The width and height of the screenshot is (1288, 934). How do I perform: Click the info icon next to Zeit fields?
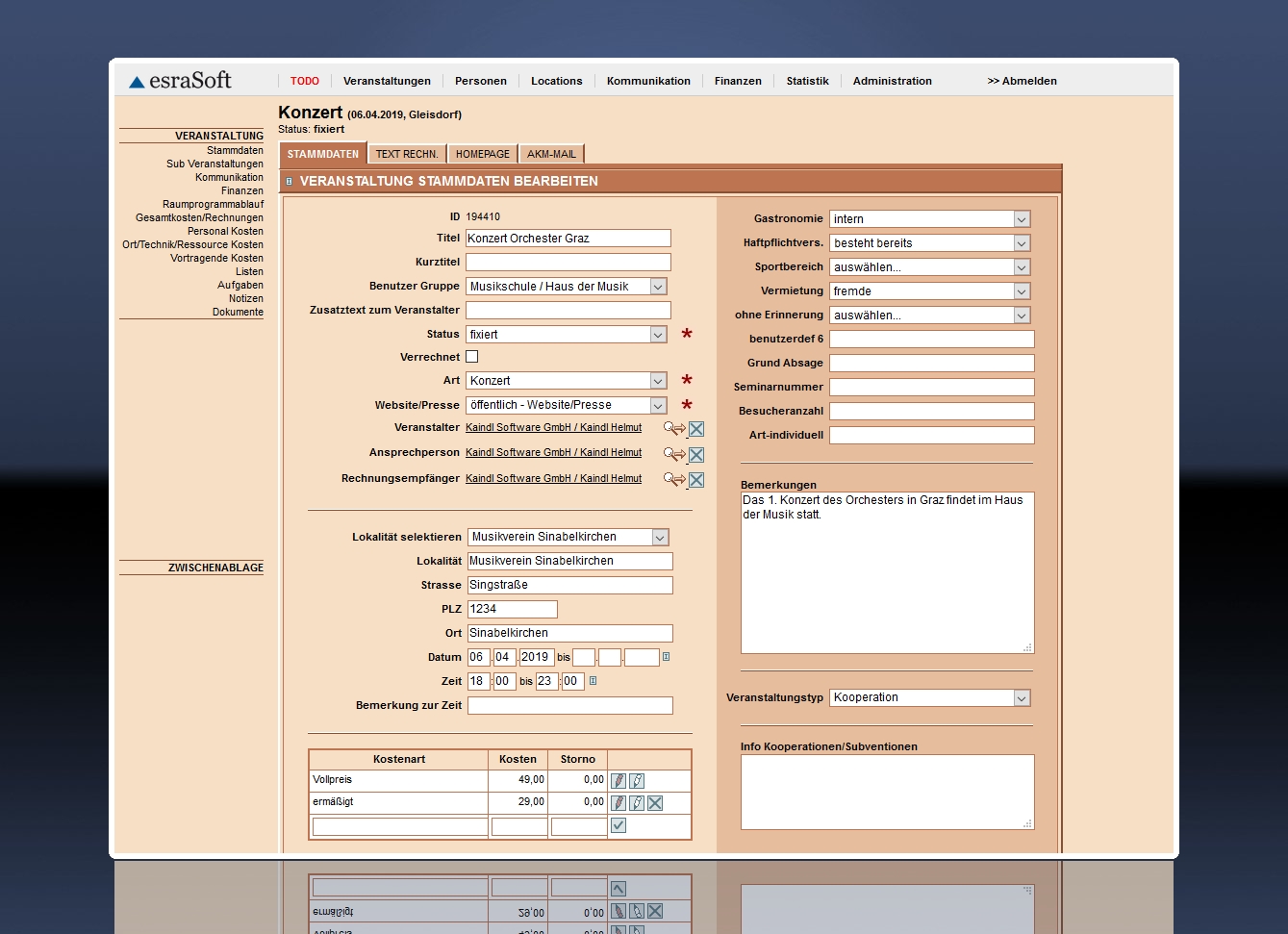[x=593, y=681]
